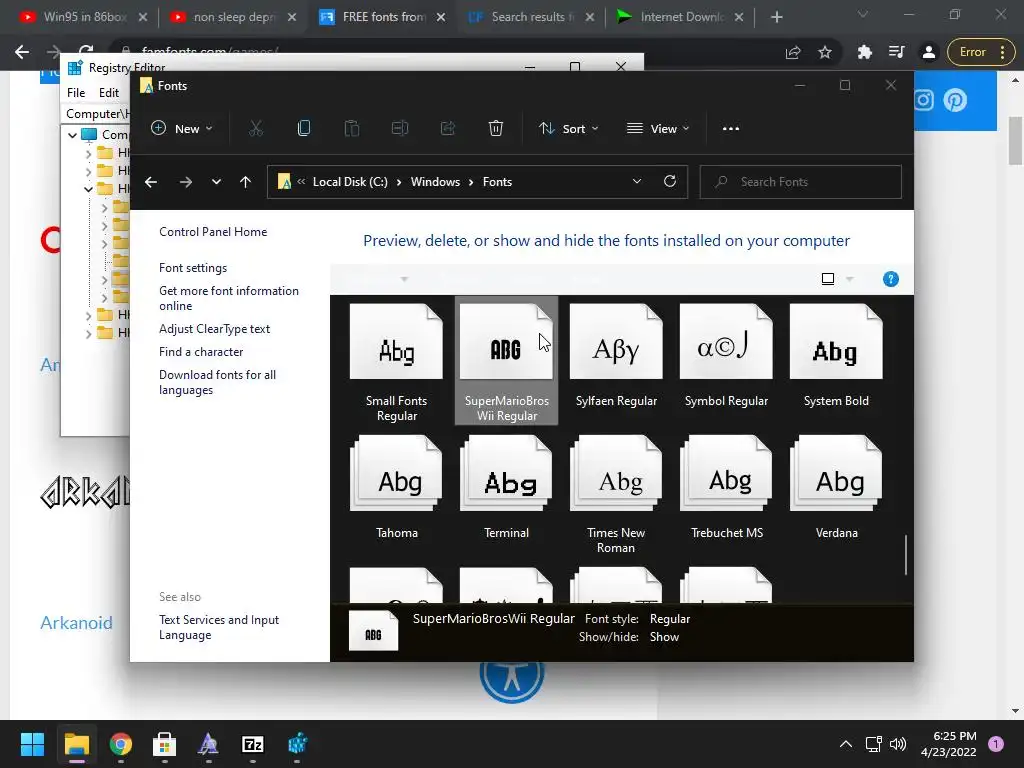Click the Search Fonts input field

click(x=801, y=182)
